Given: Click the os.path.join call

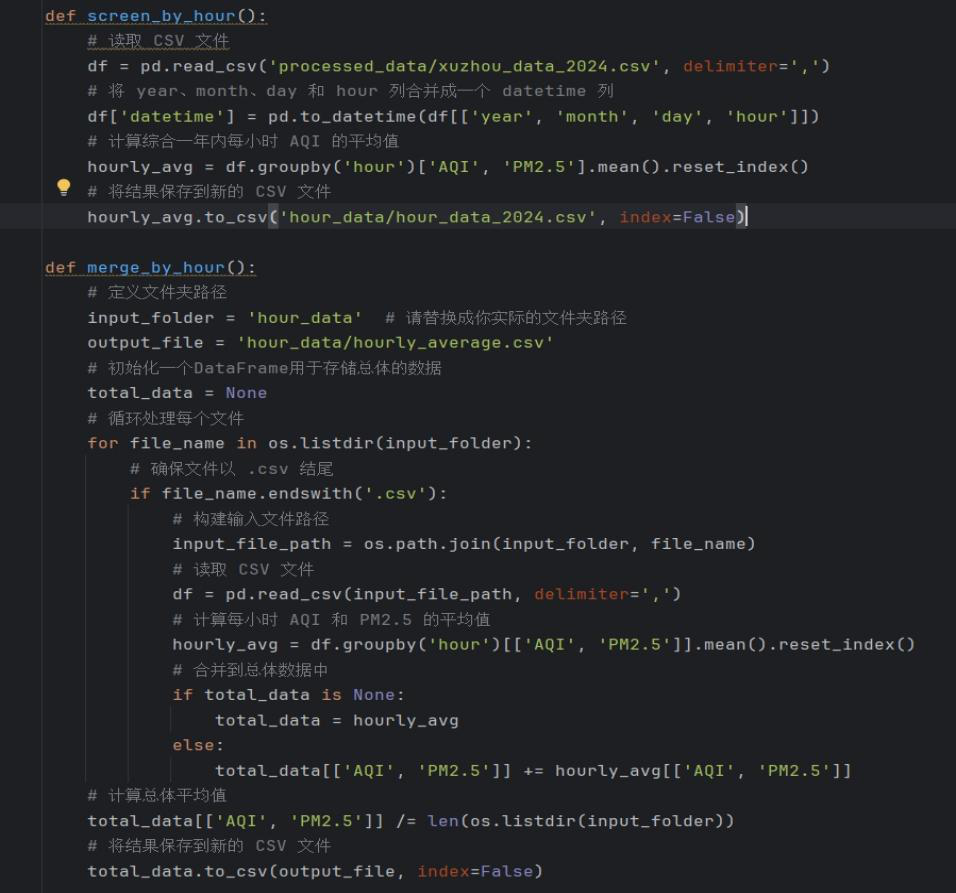Looking at the screenshot, I should click(x=427, y=544).
